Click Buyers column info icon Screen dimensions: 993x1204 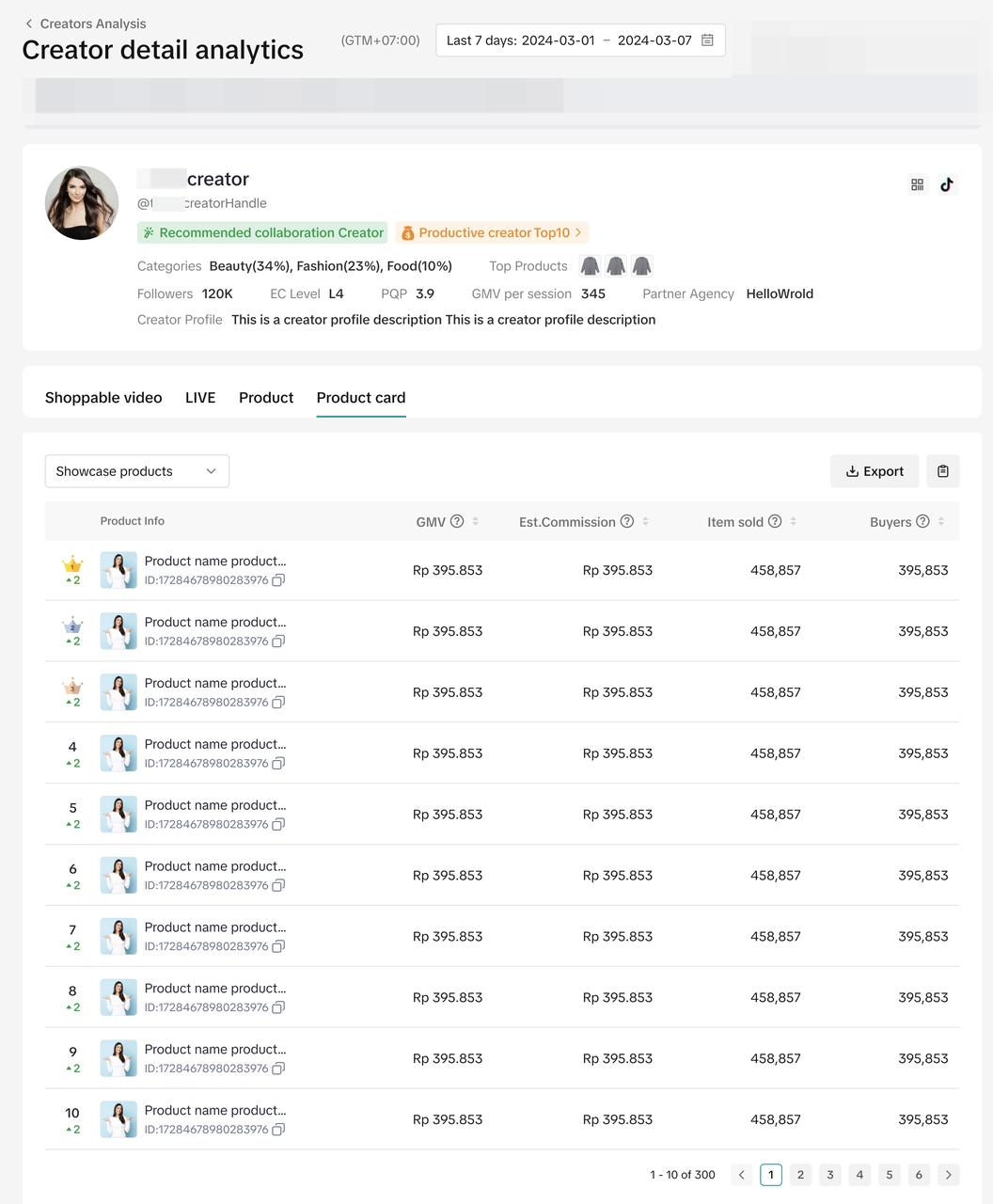(922, 522)
